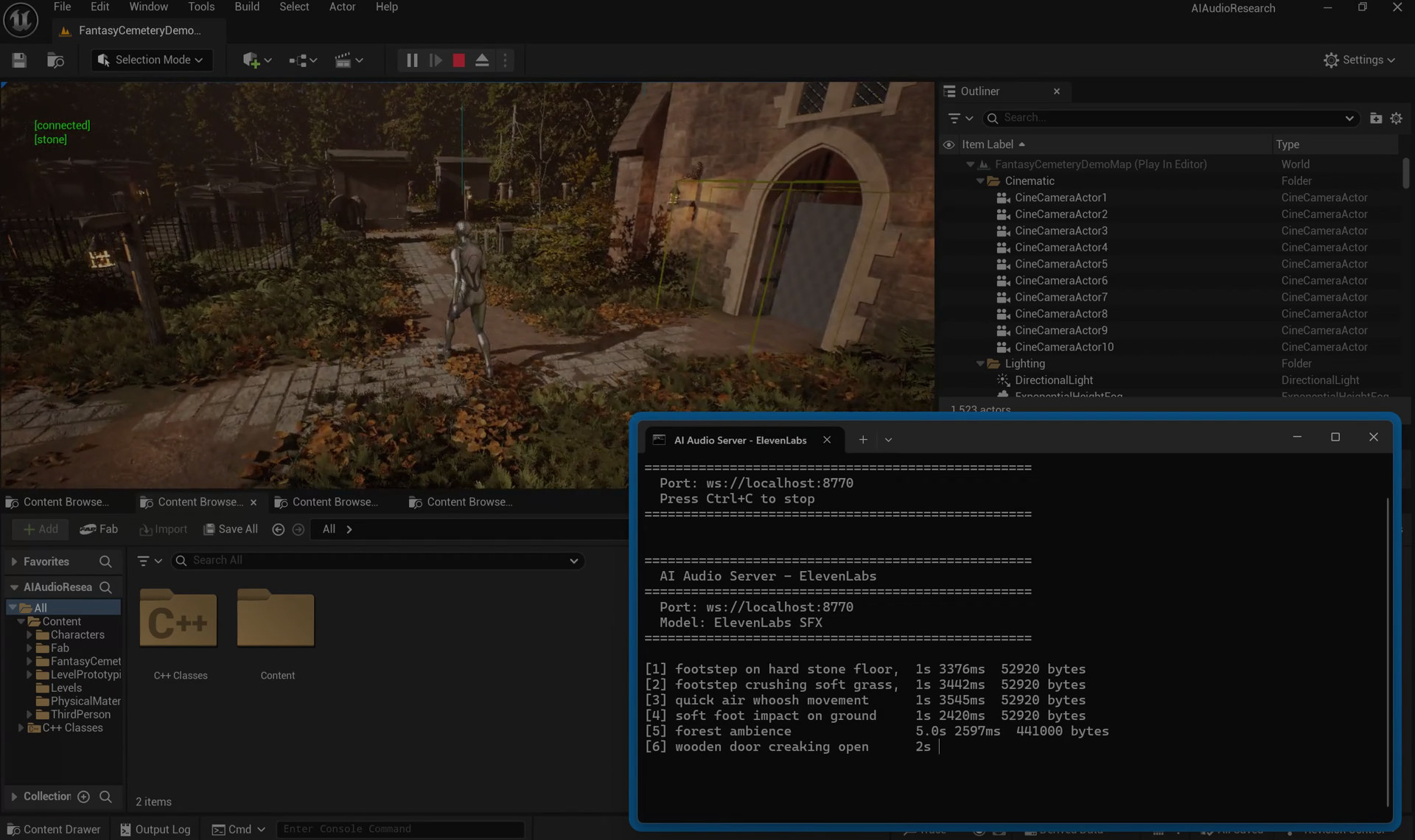The image size is (1415, 840).
Task: Save the current level with the floppy icon
Action: point(19,60)
